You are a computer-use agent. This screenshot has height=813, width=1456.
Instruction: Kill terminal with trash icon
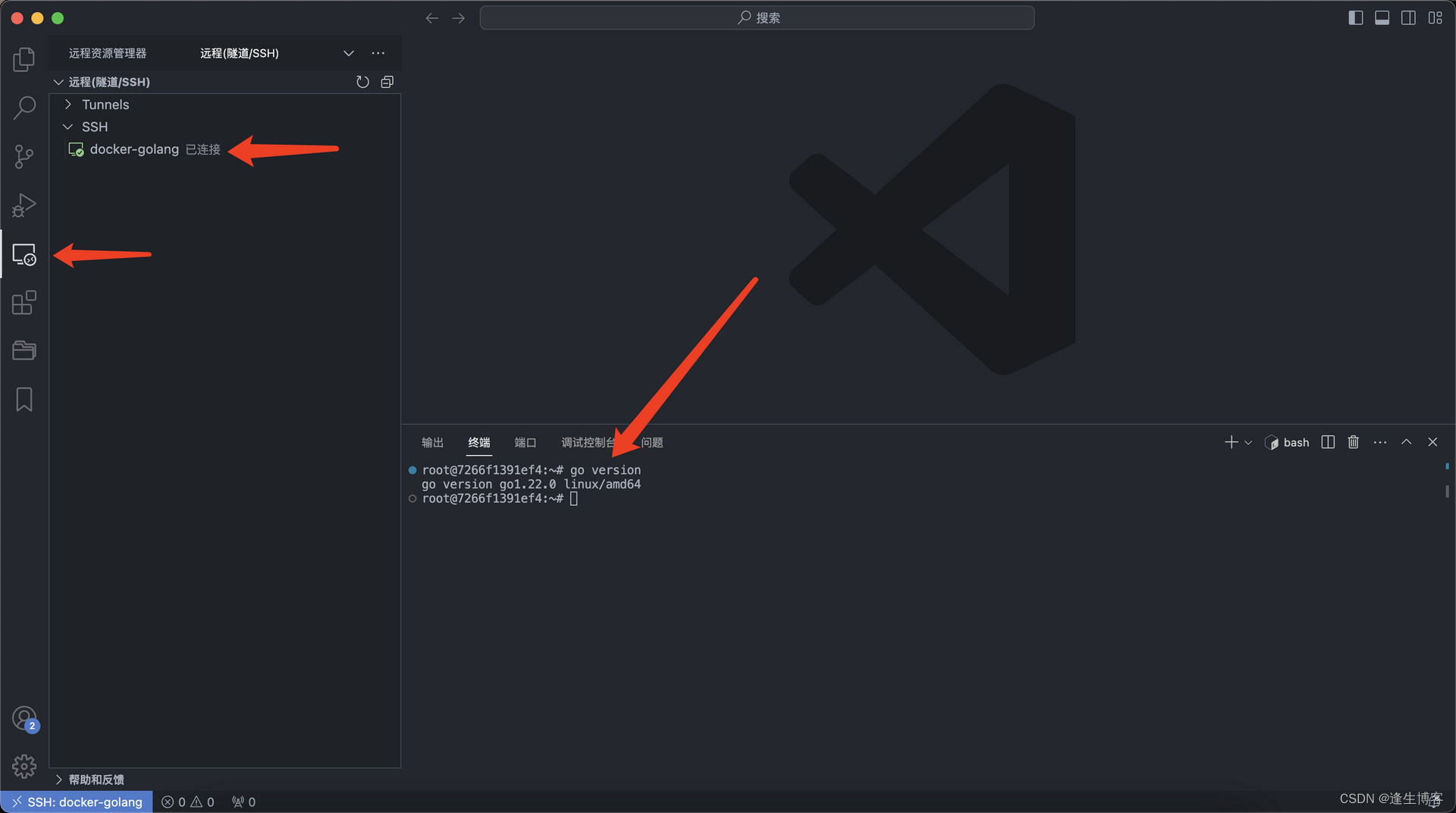point(1353,442)
